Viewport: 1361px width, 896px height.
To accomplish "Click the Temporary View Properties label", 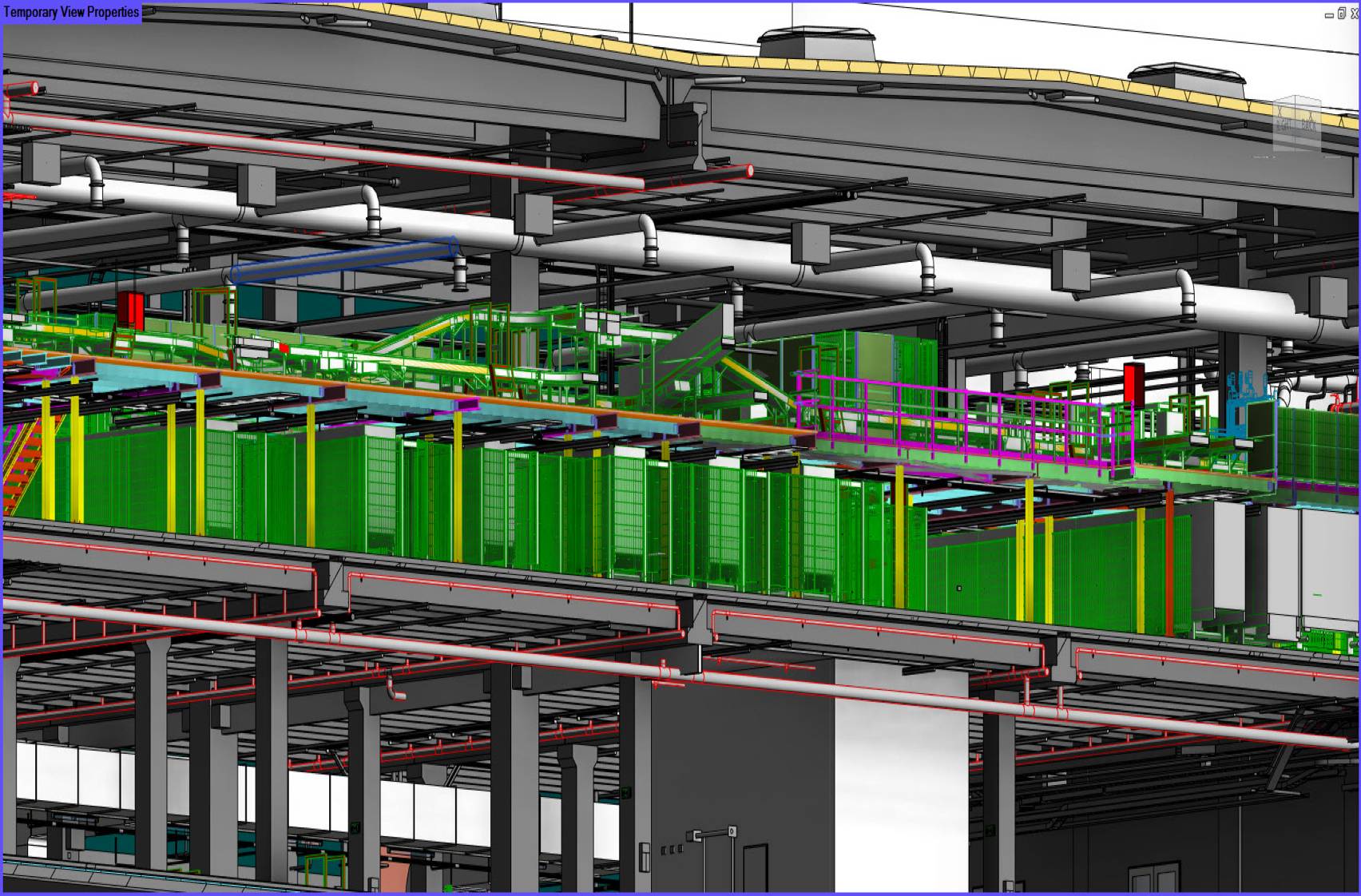I will (71, 12).
